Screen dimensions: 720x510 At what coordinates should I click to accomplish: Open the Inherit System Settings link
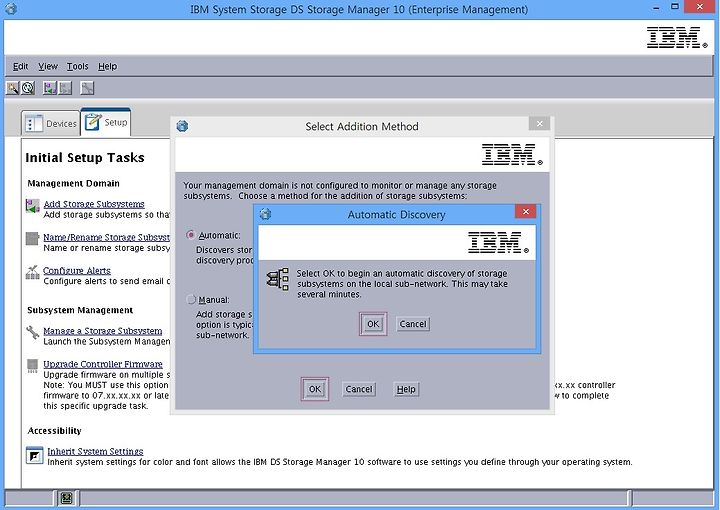coord(95,451)
